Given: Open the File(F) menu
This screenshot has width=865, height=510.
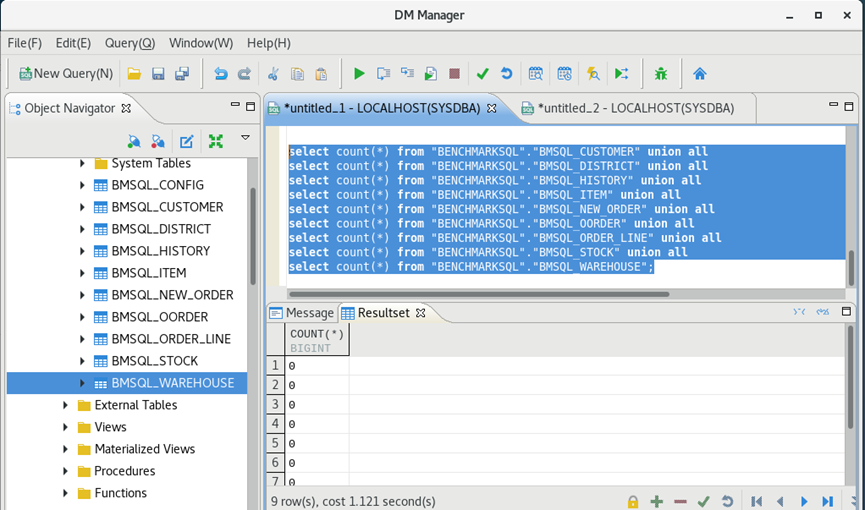Looking at the screenshot, I should pos(24,43).
